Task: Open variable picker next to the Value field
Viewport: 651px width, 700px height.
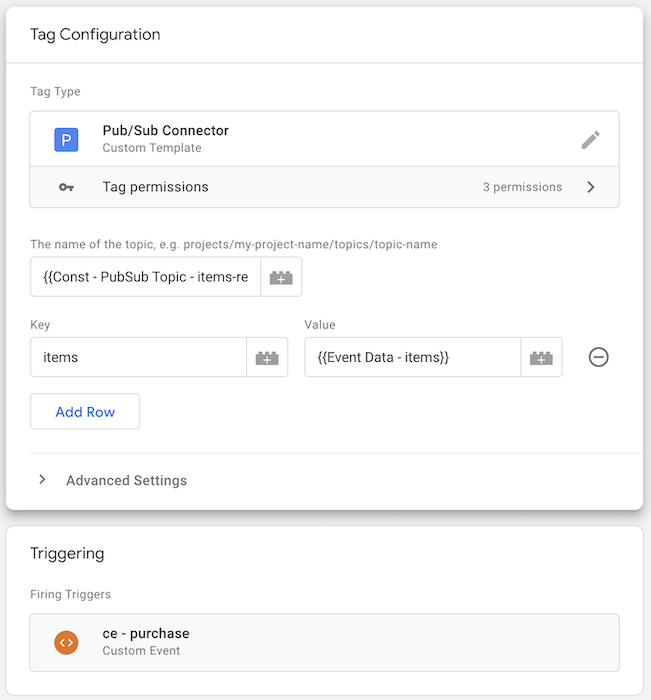Action: pyautogui.click(x=541, y=357)
